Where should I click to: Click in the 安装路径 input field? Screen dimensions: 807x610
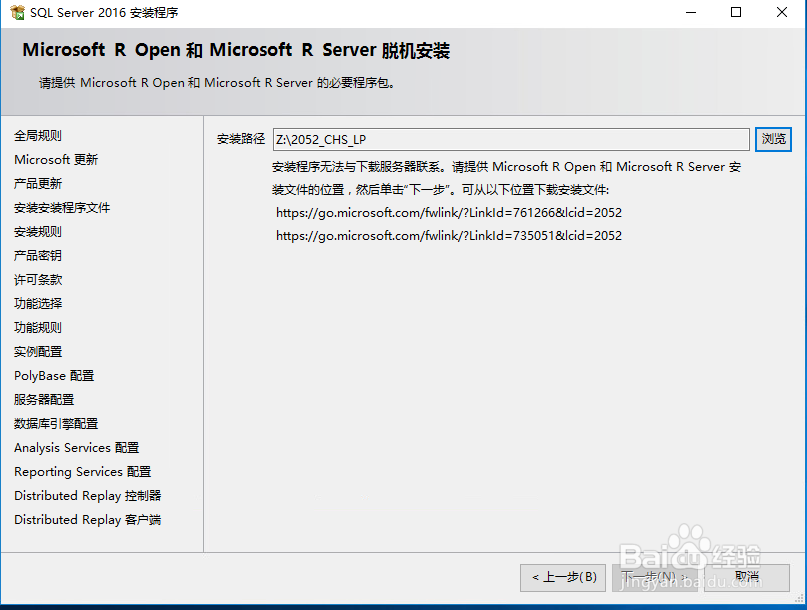pyautogui.click(x=511, y=140)
